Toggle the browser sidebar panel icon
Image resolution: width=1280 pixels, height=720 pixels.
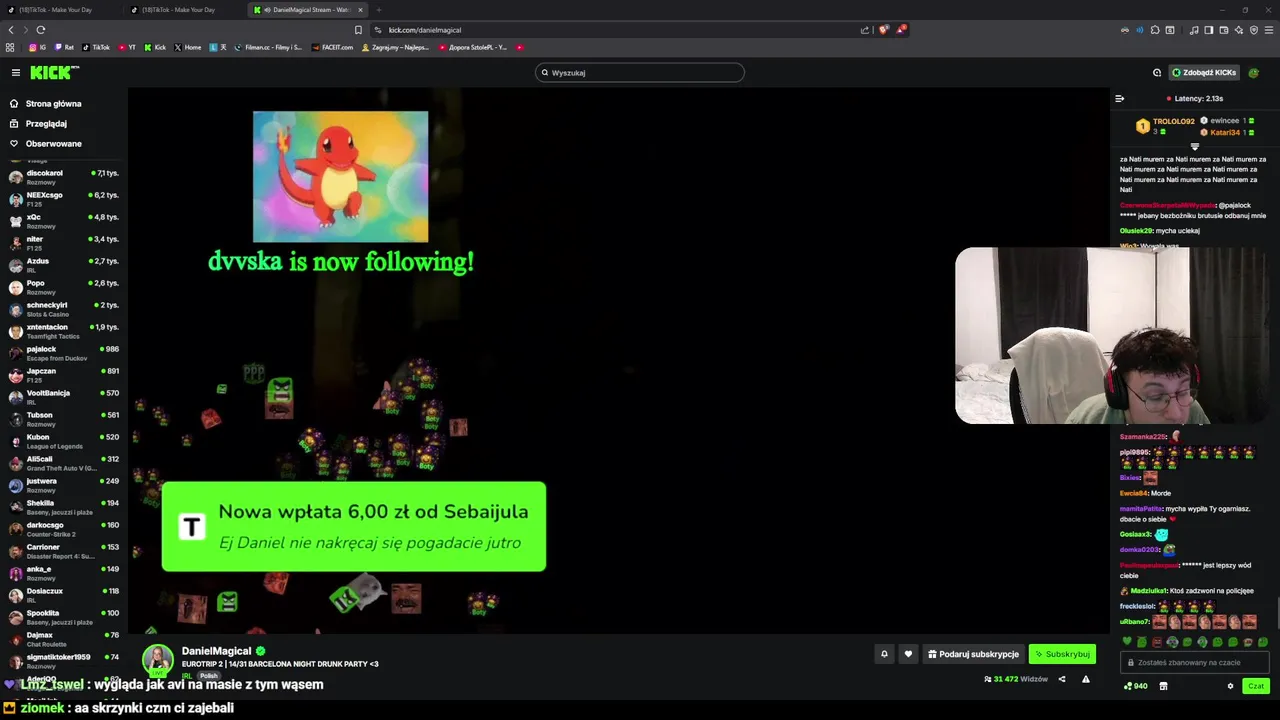1208,30
